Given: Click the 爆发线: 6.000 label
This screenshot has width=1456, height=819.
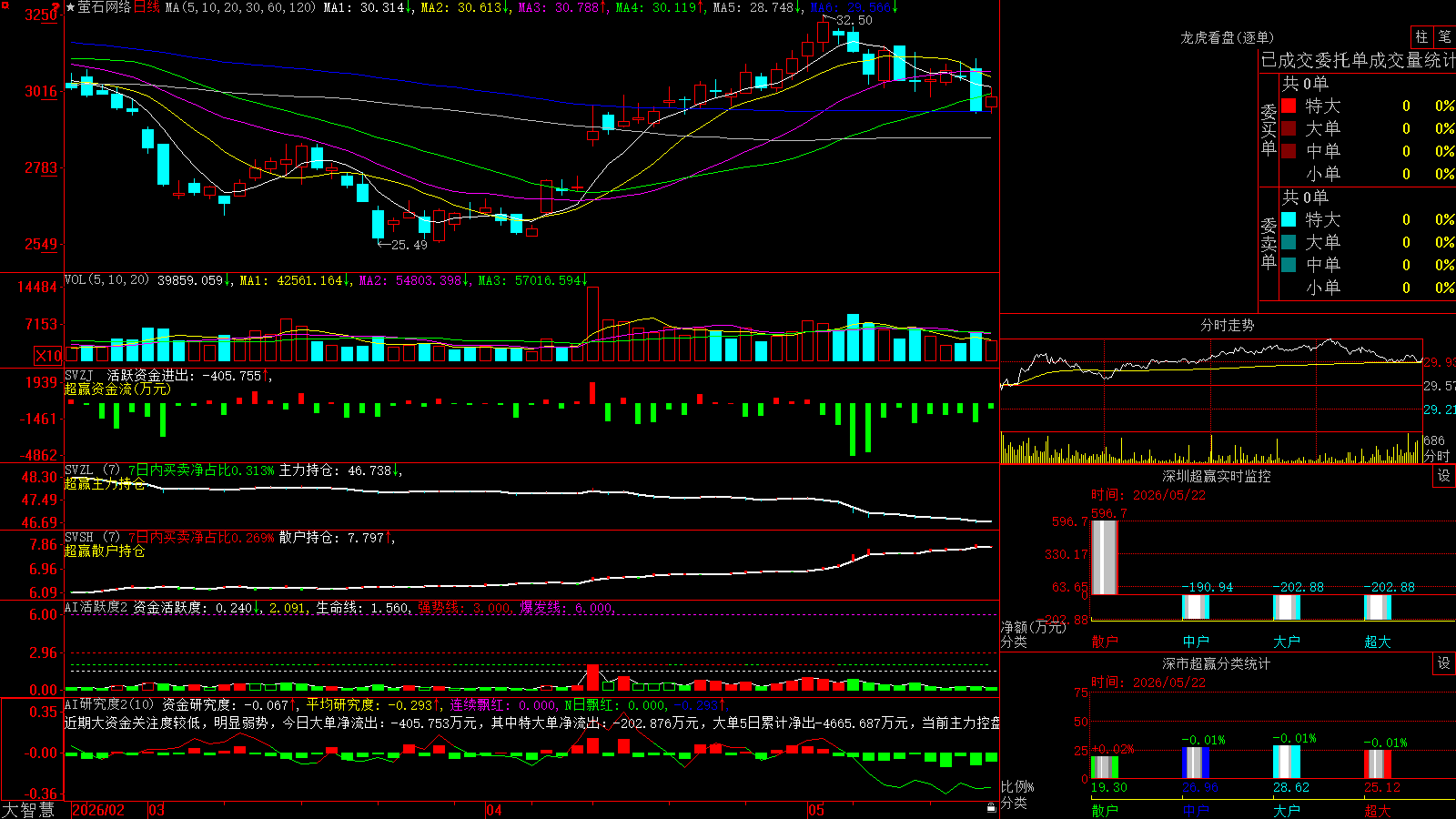Looking at the screenshot, I should (x=566, y=607).
